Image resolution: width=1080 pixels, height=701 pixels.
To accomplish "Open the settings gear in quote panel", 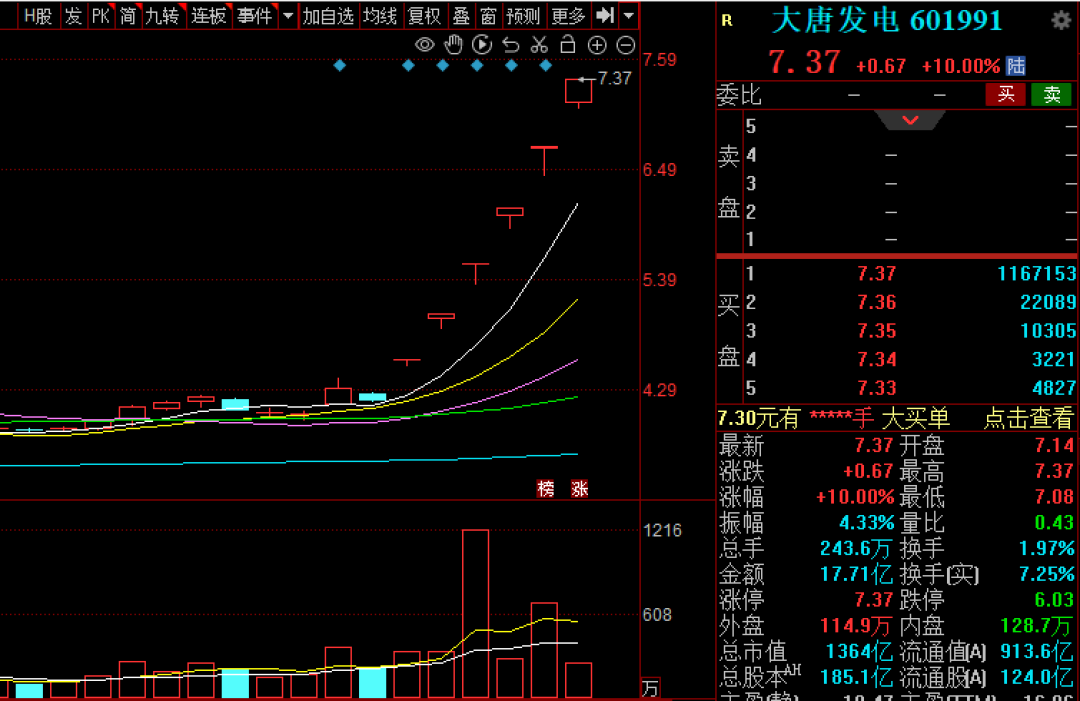I will coord(1061,20).
